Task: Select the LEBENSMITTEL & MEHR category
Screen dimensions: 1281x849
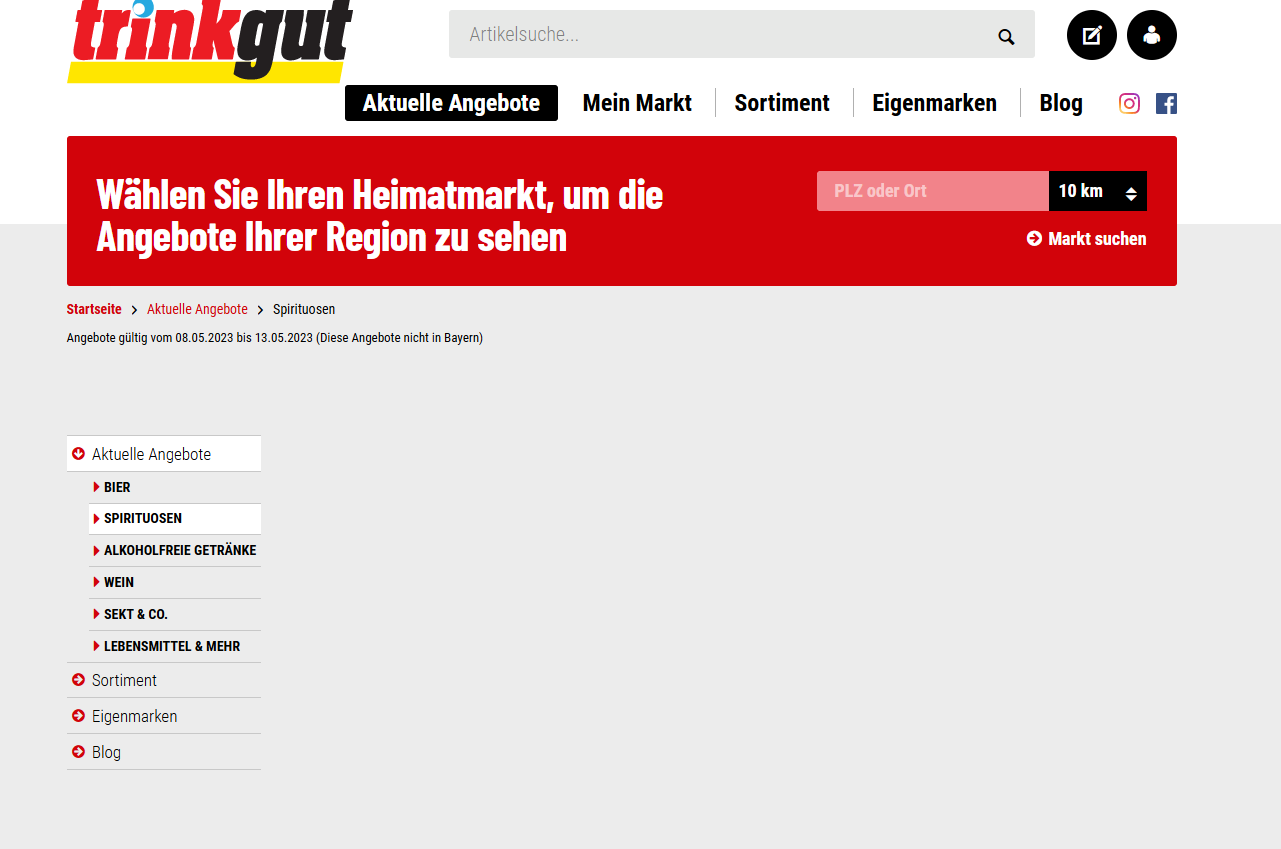Action: pyautogui.click(x=175, y=647)
